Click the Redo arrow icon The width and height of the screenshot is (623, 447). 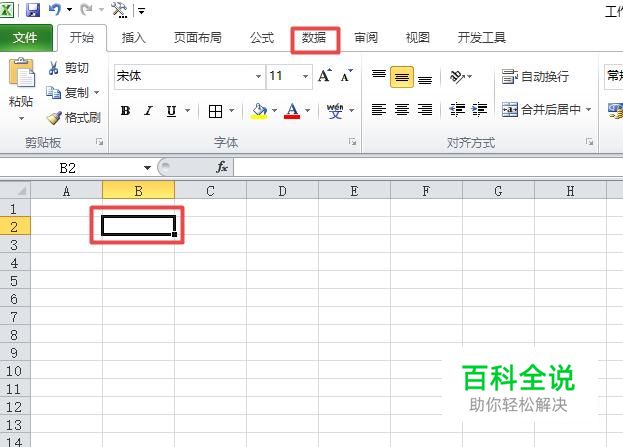(x=86, y=9)
